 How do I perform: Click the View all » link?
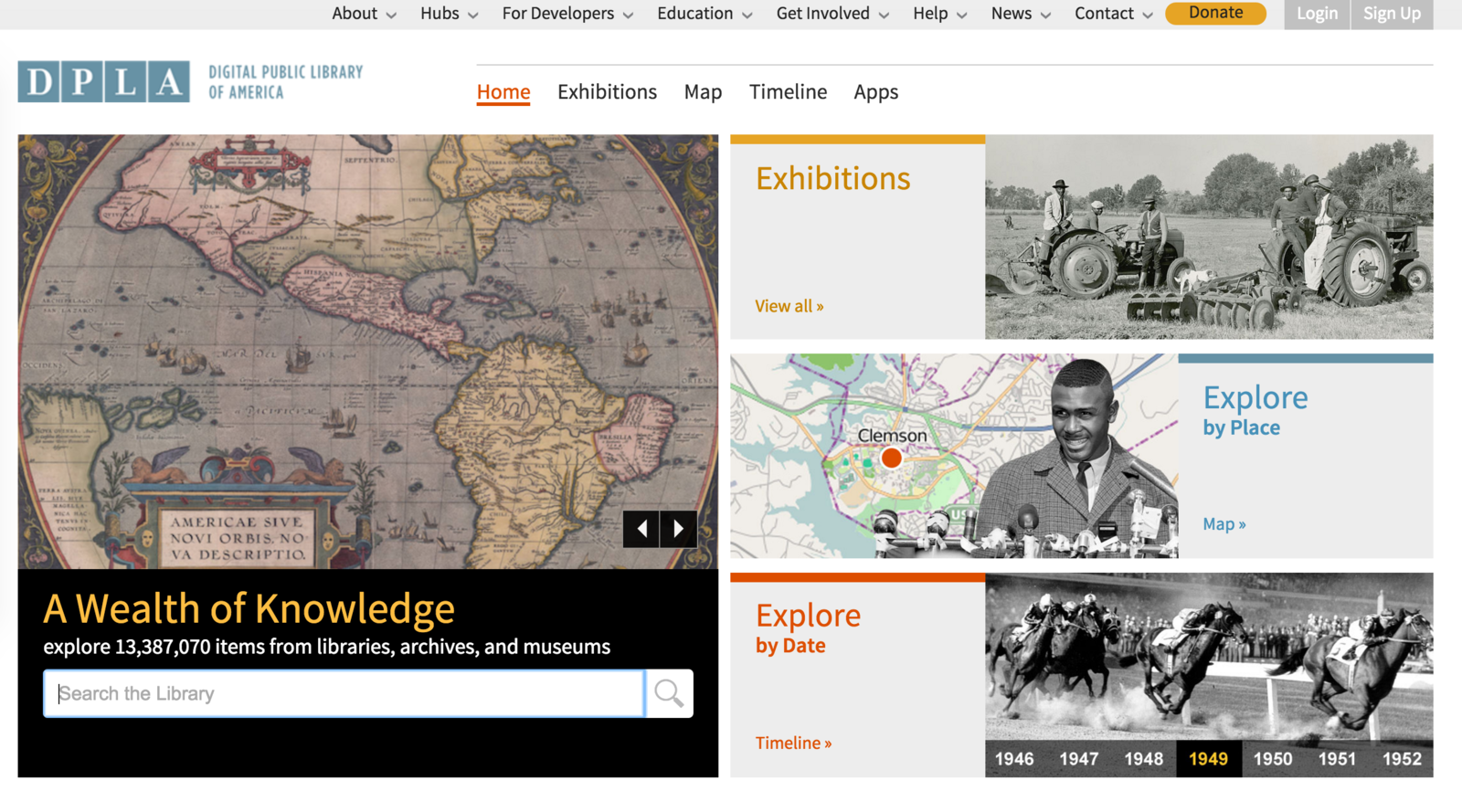789,306
